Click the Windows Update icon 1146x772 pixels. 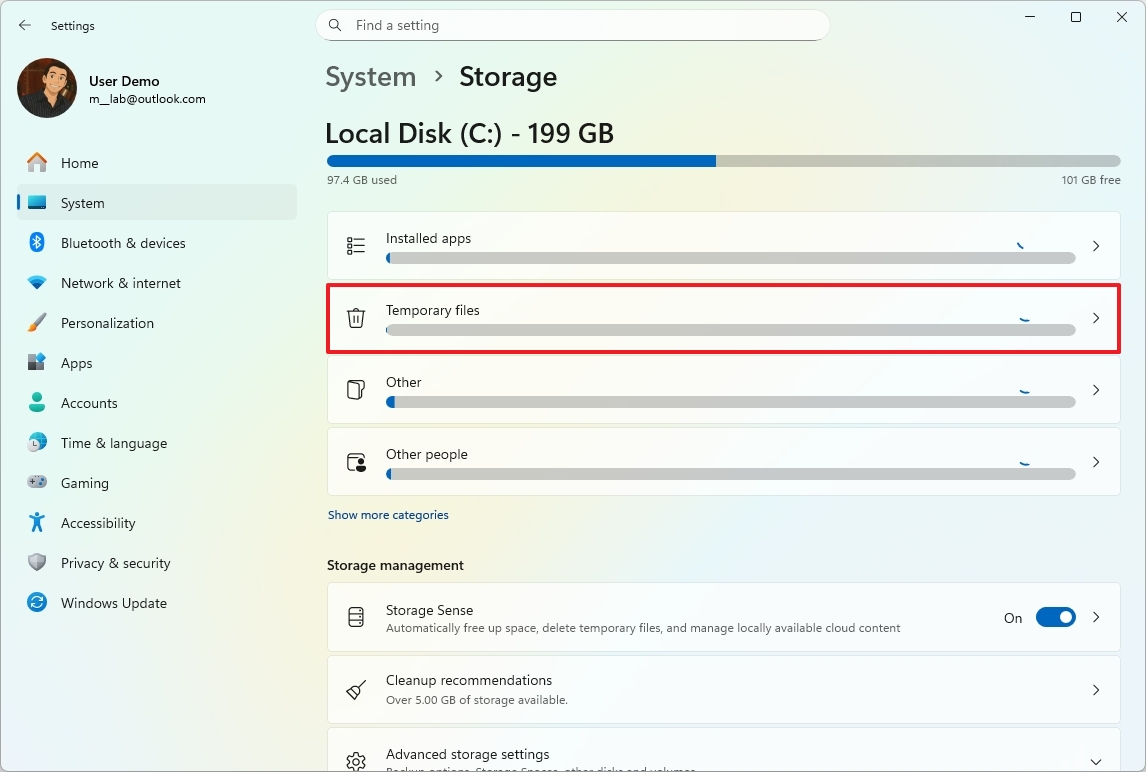(x=36, y=603)
